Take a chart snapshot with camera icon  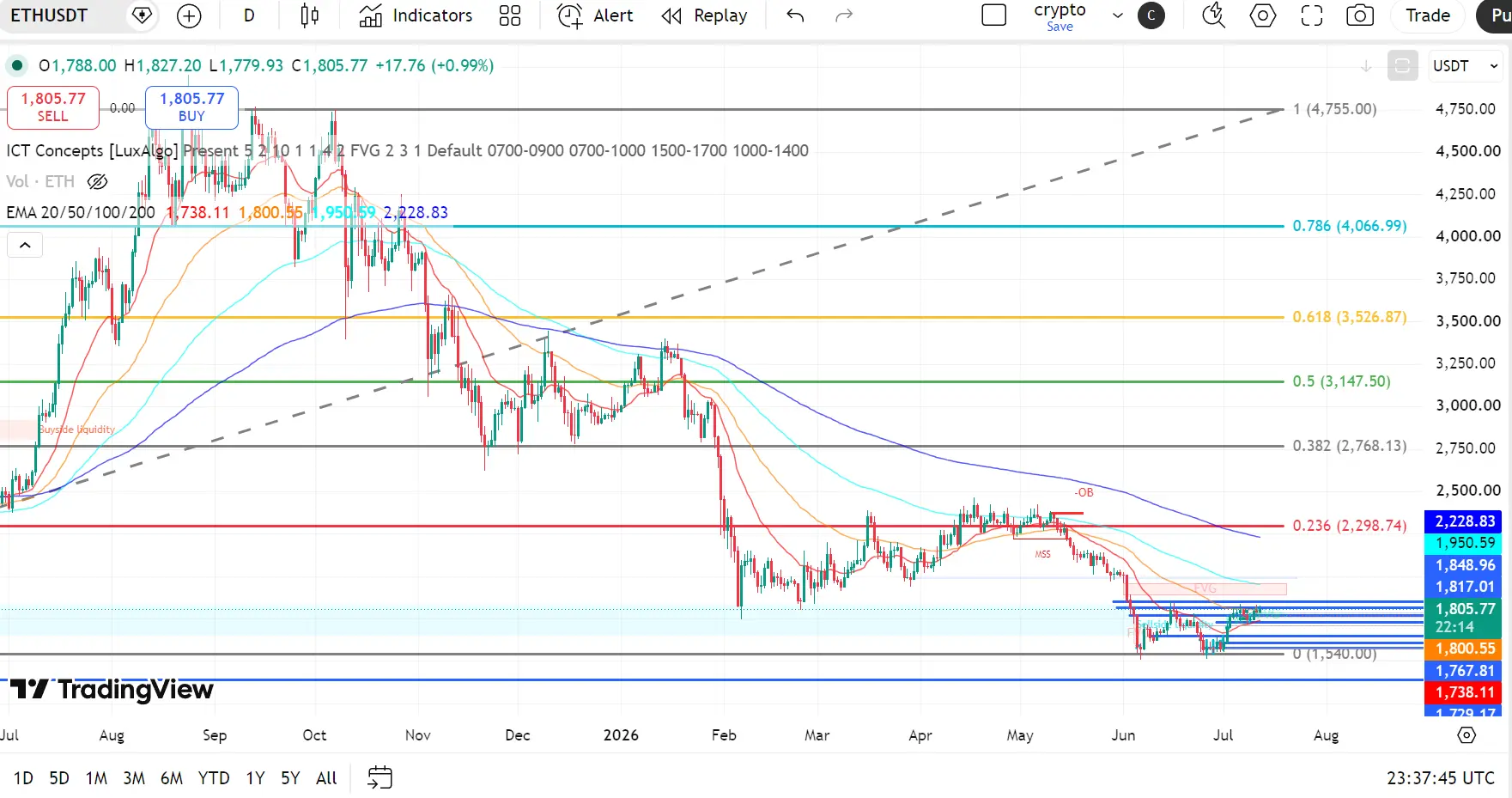(x=1360, y=15)
